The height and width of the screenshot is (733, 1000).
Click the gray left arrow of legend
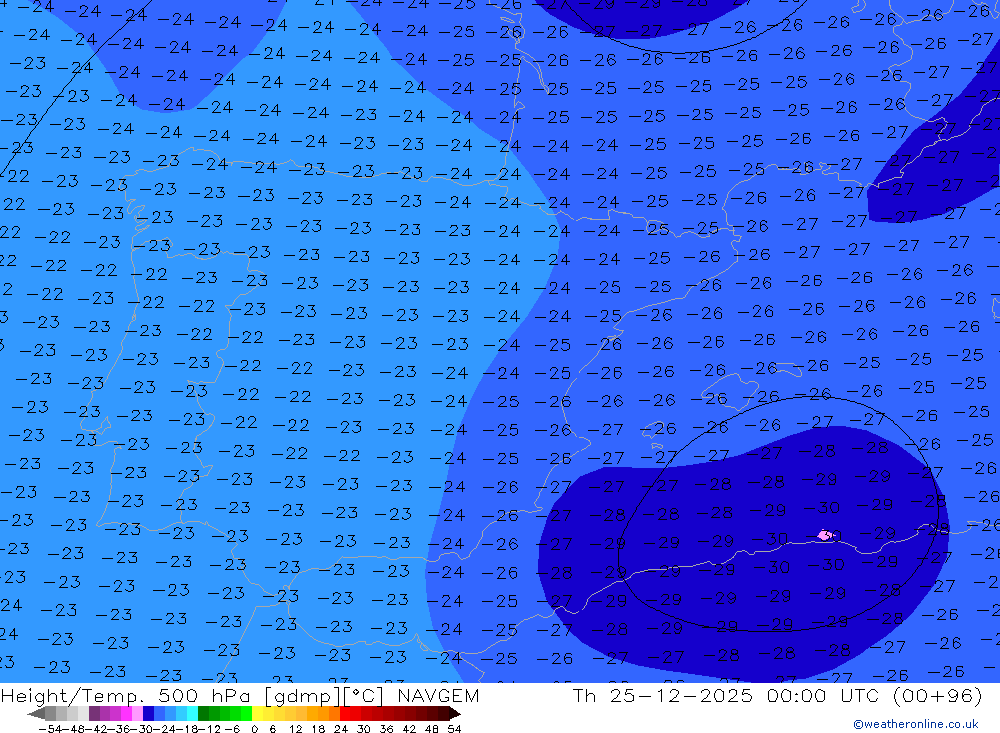click(36, 714)
